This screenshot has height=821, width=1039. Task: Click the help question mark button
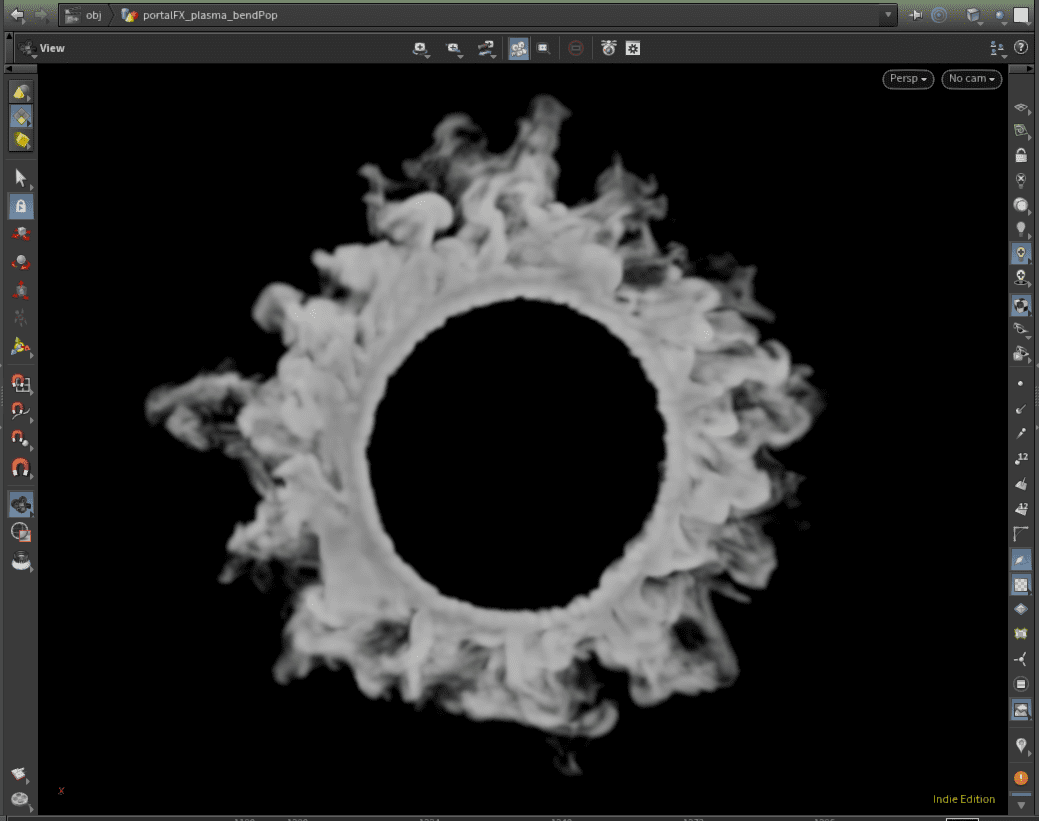[x=1020, y=46]
